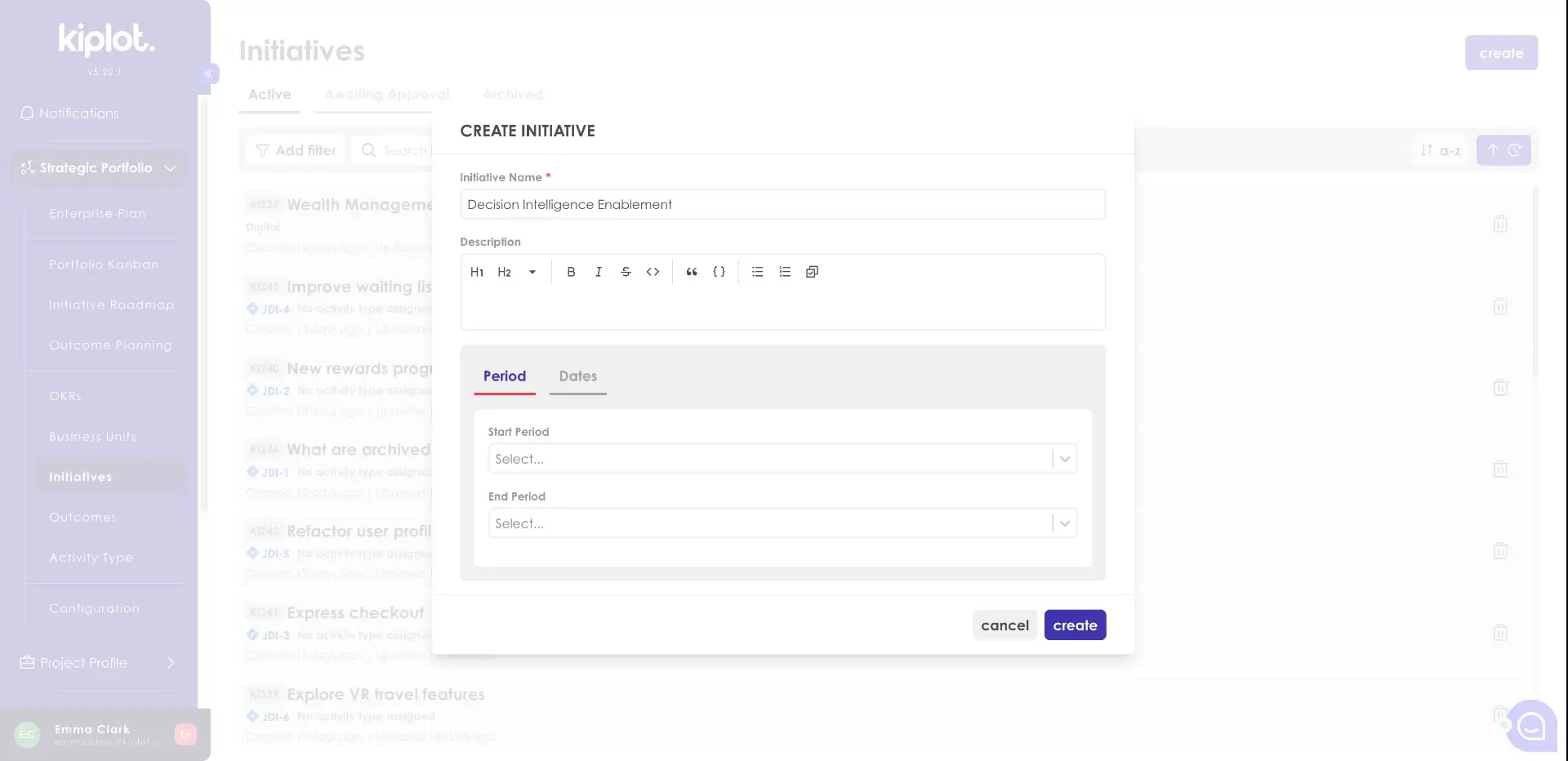Apply bold formatting in the description editor
Image resolution: width=1568 pixels, height=761 pixels.
[571, 272]
